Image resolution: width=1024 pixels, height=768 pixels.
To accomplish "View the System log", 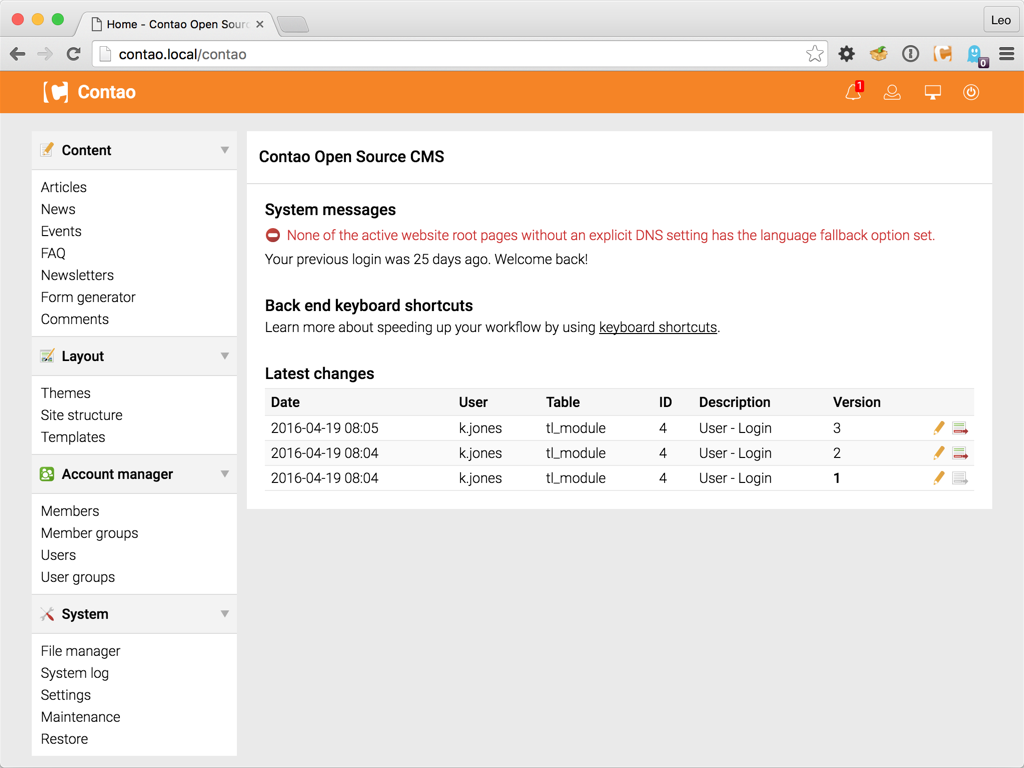I will pos(74,673).
